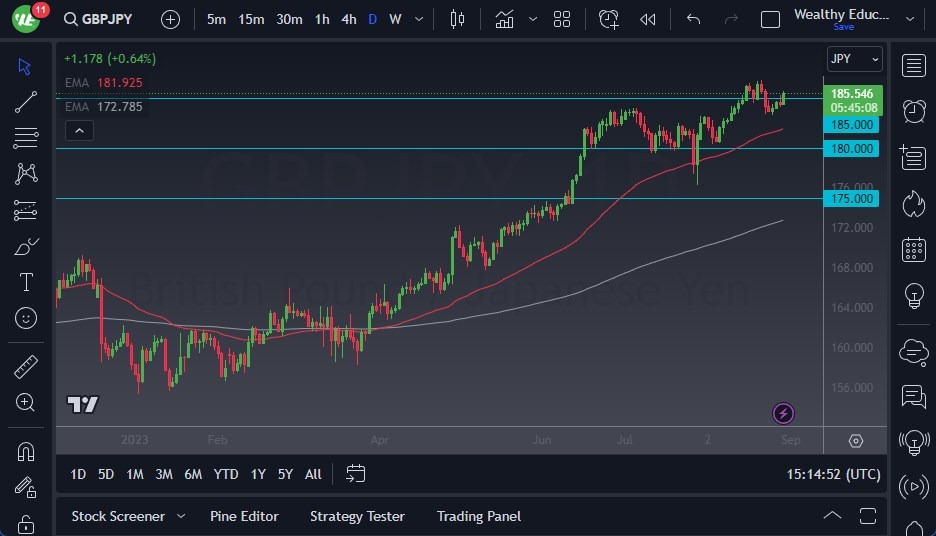The image size is (936, 536).
Task: Open the indicators chart icon
Action: [504, 19]
